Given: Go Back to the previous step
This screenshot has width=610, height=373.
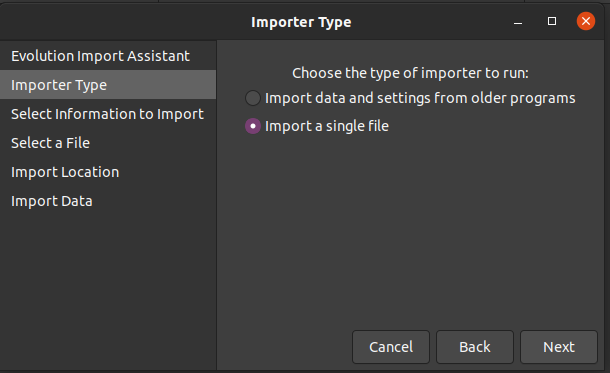Looking at the screenshot, I should [475, 347].
